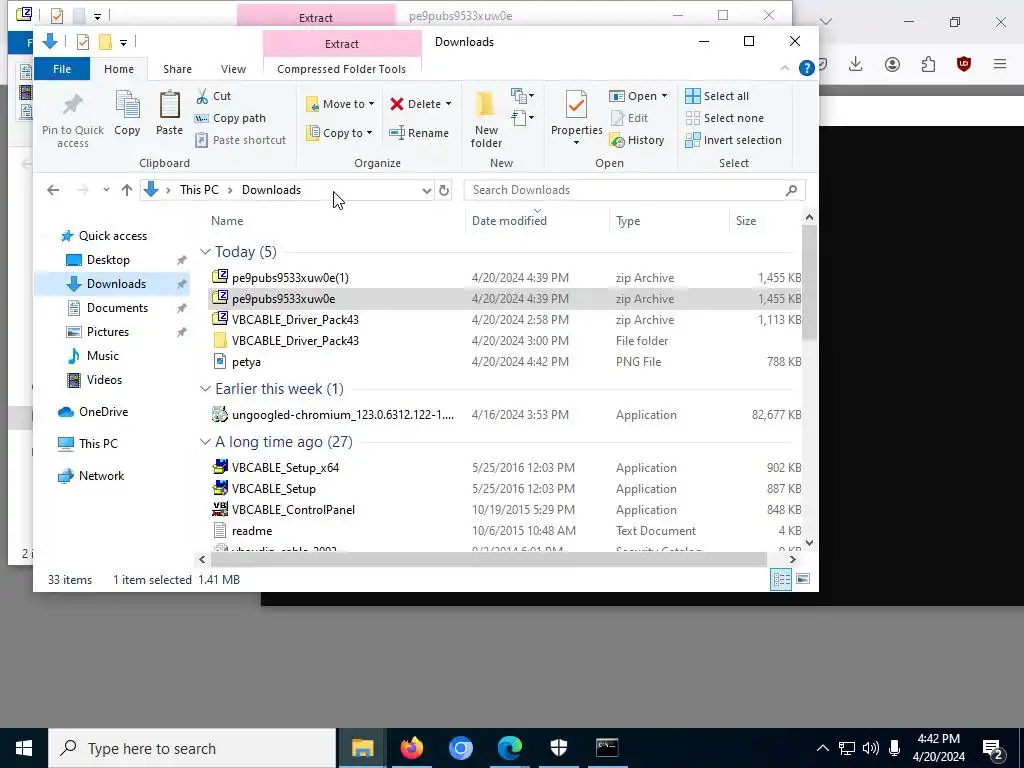Select the VBCABLE_ControlPanel application

[503, 510]
